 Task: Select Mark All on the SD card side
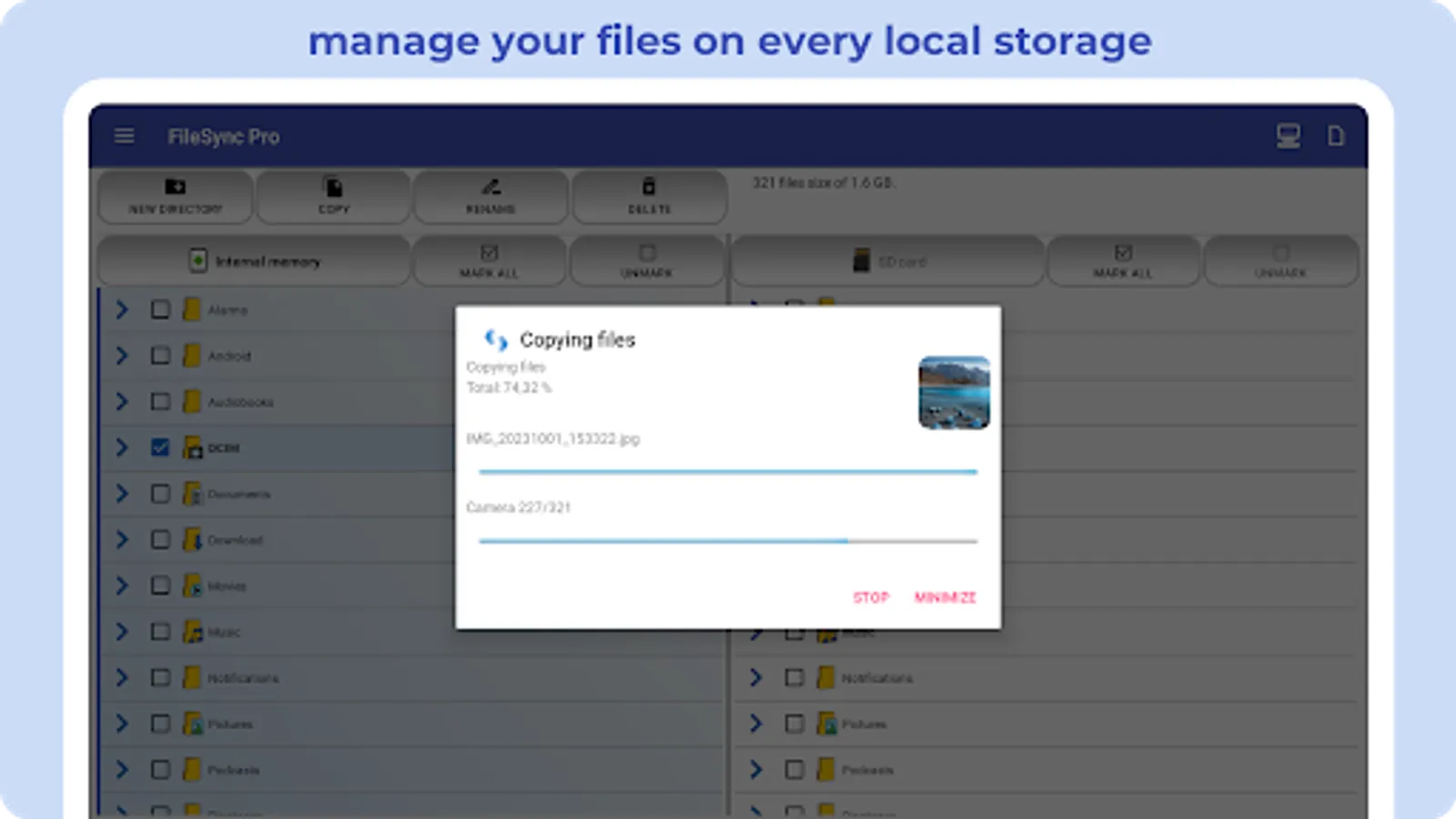point(1123,261)
